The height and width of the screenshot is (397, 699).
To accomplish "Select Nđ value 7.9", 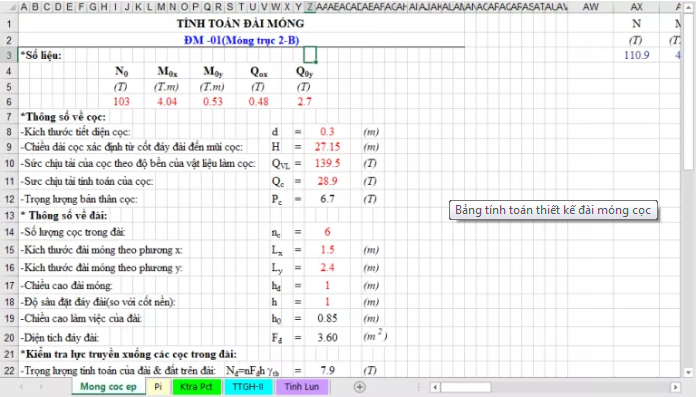I will [327, 370].
